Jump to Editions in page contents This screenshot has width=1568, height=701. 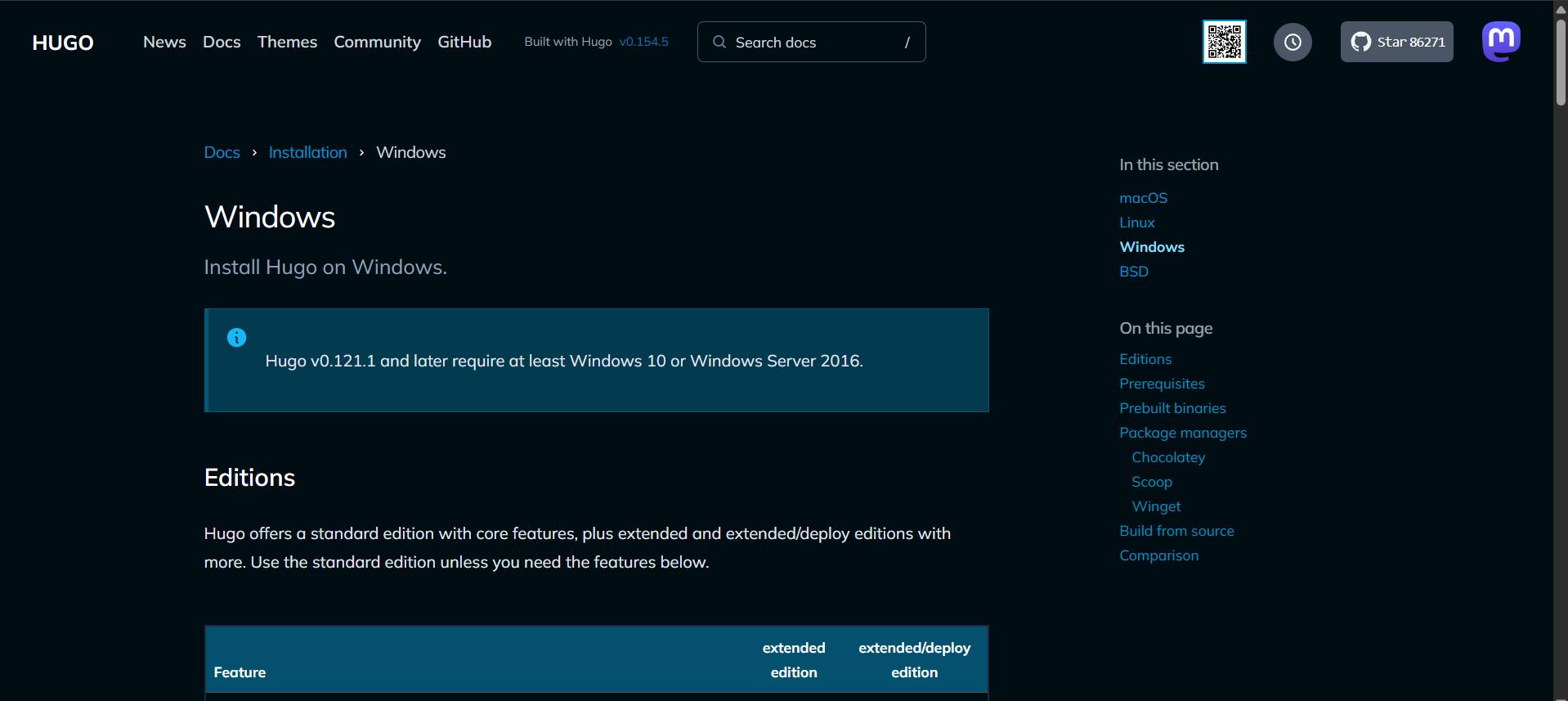coord(1145,359)
